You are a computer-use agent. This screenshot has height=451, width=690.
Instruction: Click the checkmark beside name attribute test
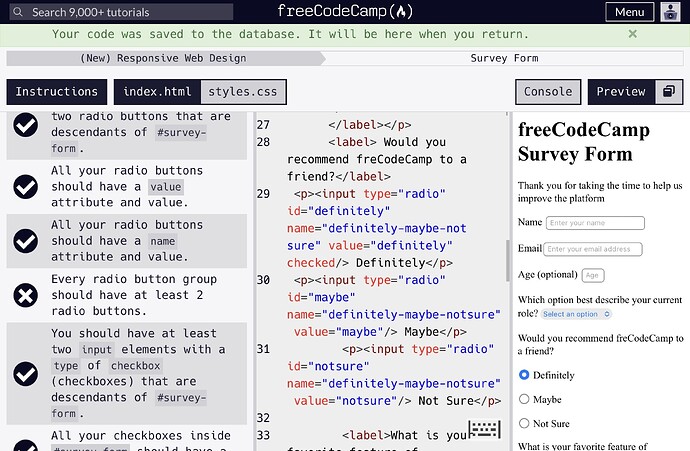(26, 241)
